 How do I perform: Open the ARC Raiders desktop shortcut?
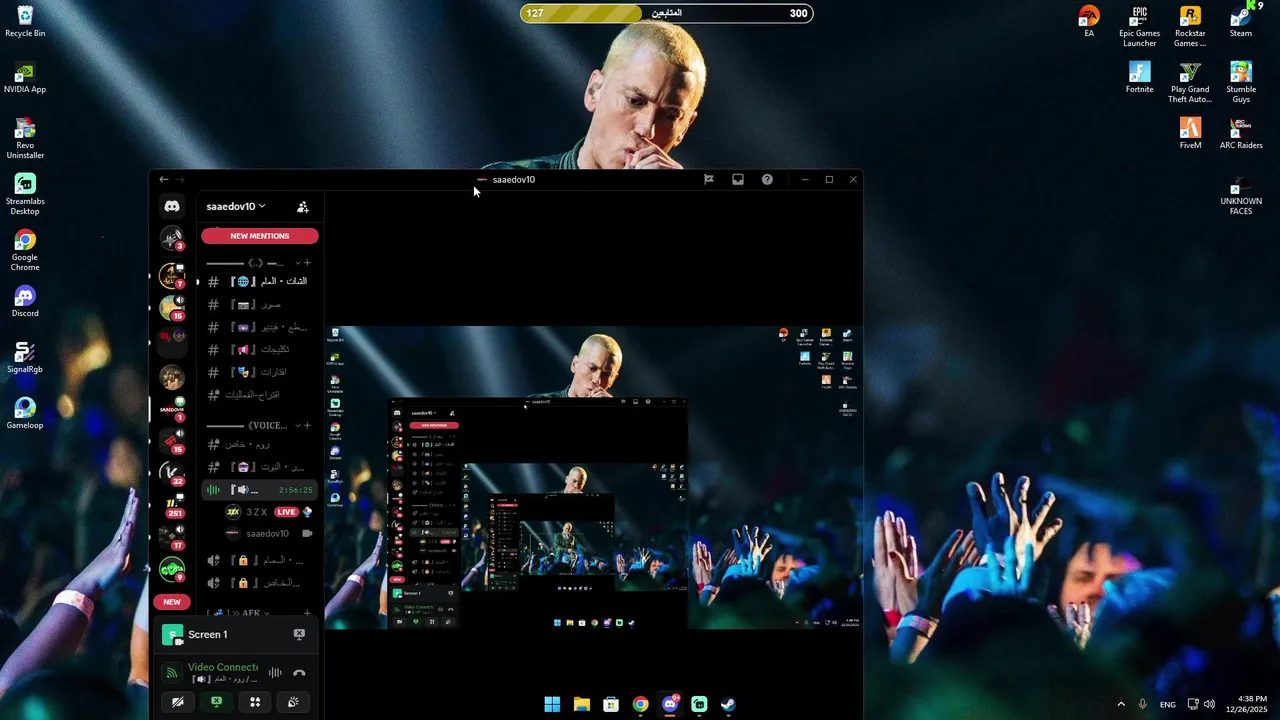point(1241,133)
